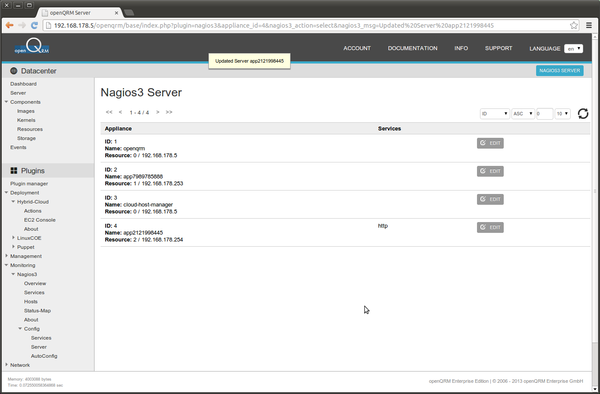Reload the page with browser refresh icon
This screenshot has width=600, height=394.
(x=34, y=25)
